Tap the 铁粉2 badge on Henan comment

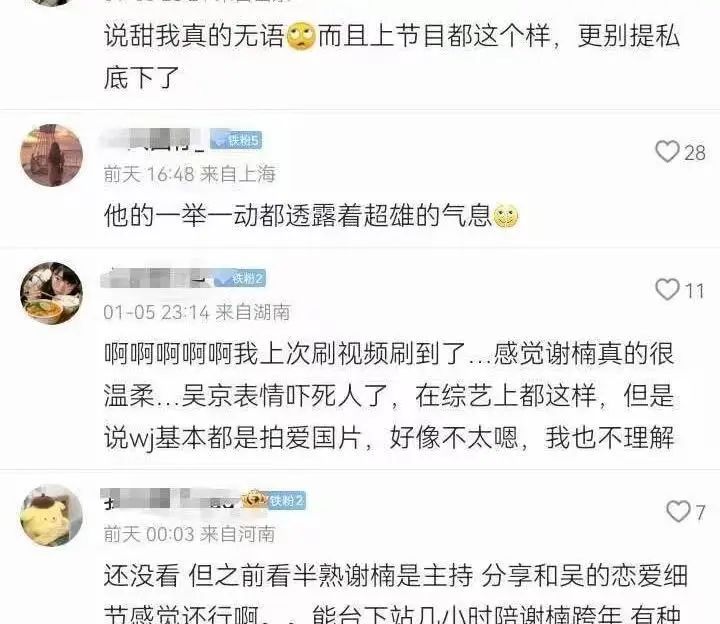[287, 500]
